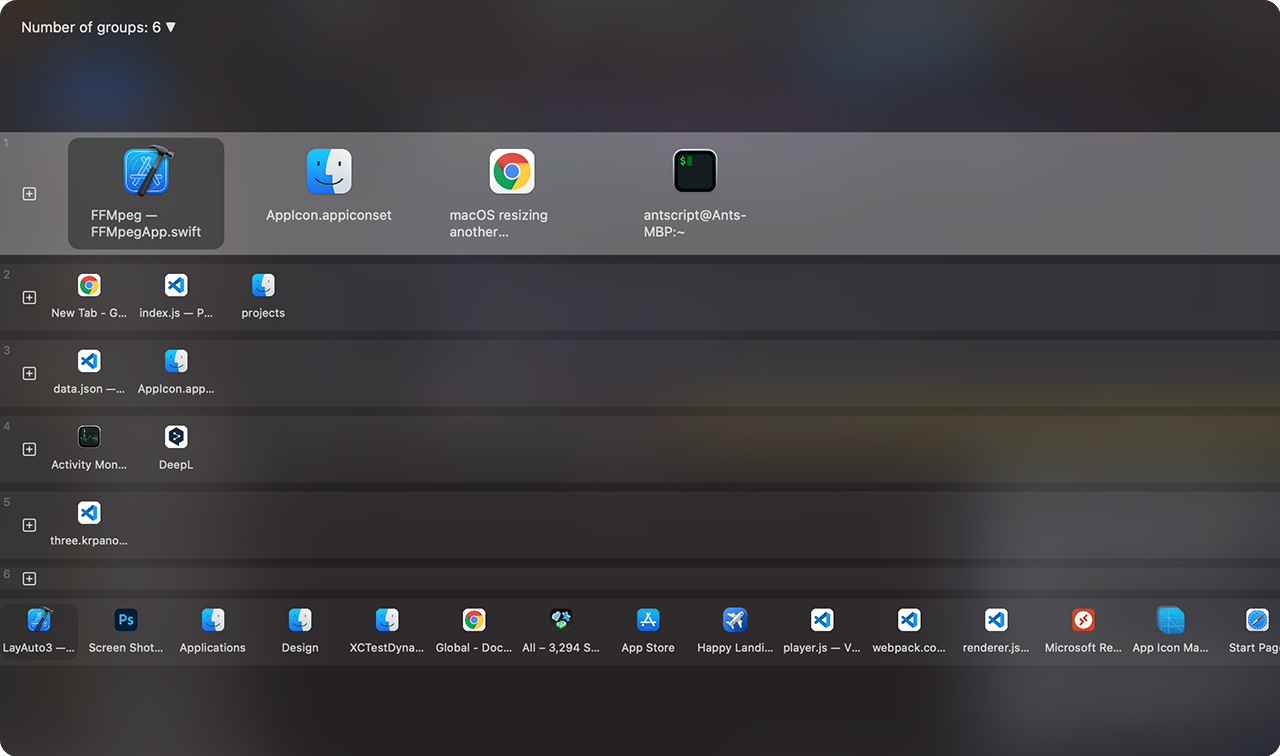The width and height of the screenshot is (1280, 756).
Task: Select the Xcode FFMpegApp.swift window
Action: pyautogui.click(x=146, y=193)
